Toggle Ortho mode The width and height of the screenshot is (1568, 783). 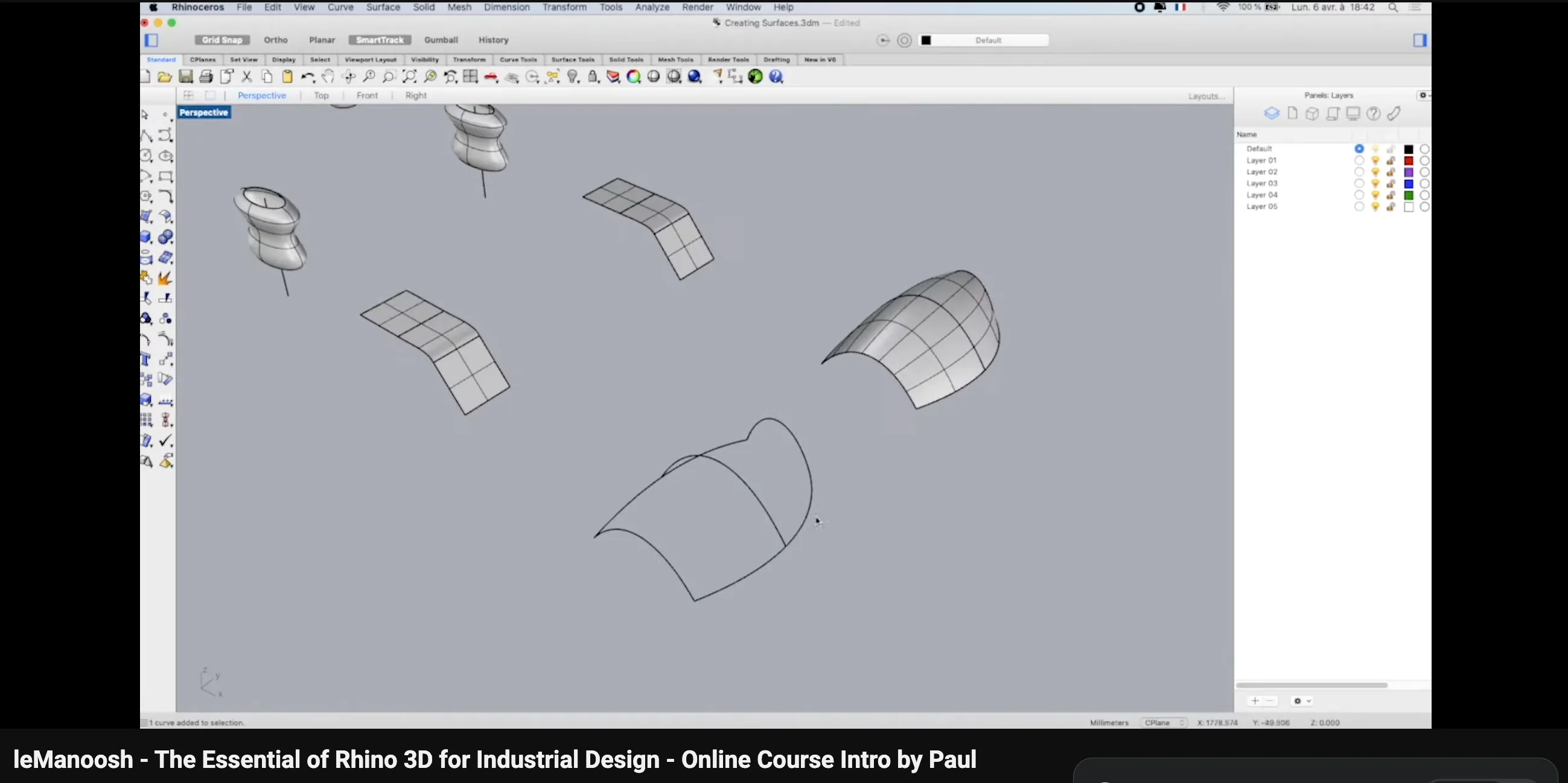tap(275, 40)
